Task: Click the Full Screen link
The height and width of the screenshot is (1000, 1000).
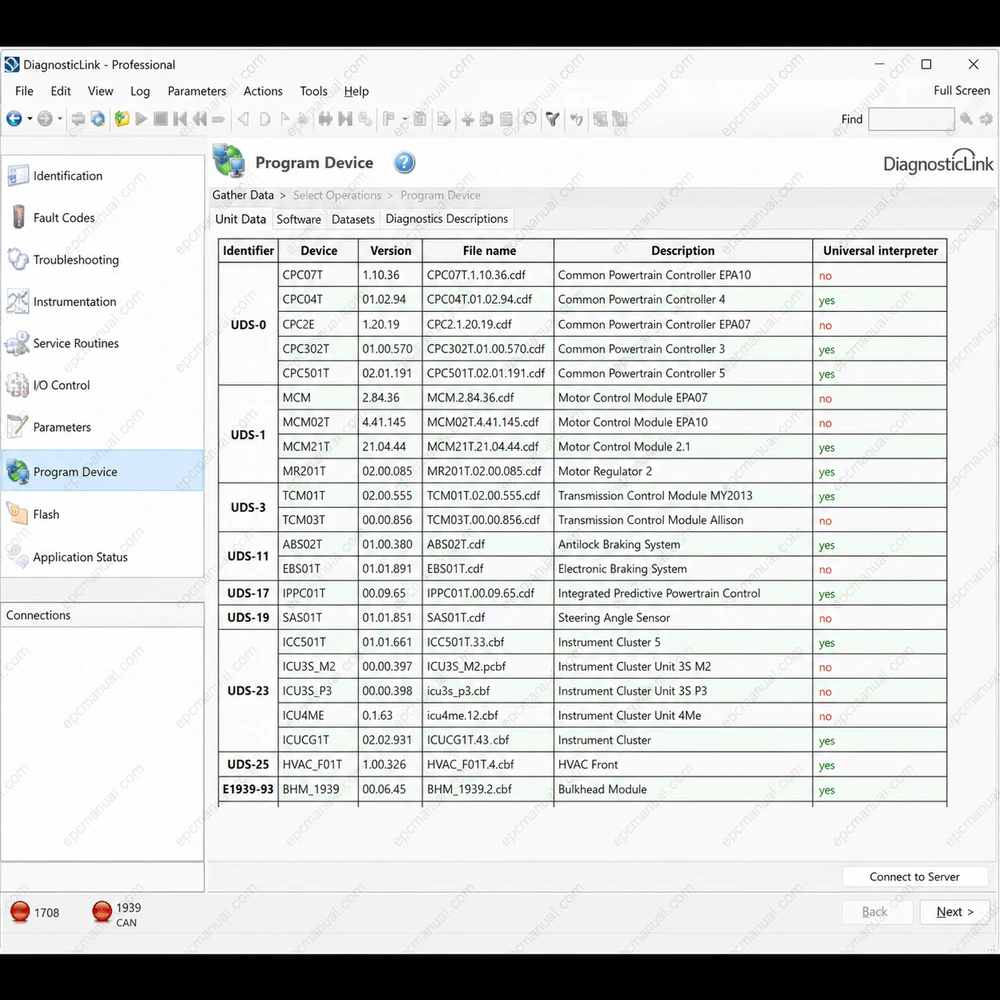Action: pyautogui.click(x=961, y=91)
